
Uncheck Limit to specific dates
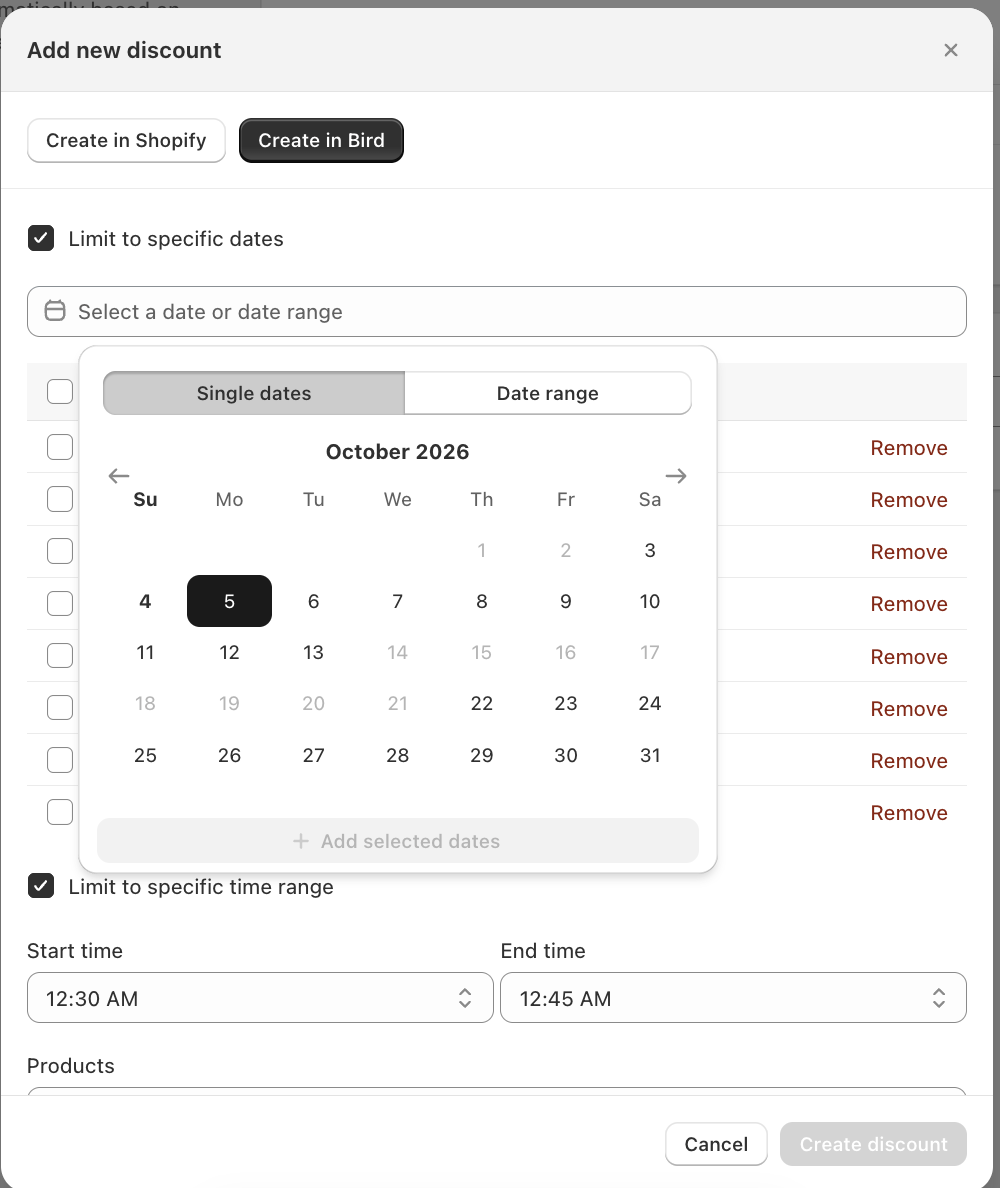(41, 238)
